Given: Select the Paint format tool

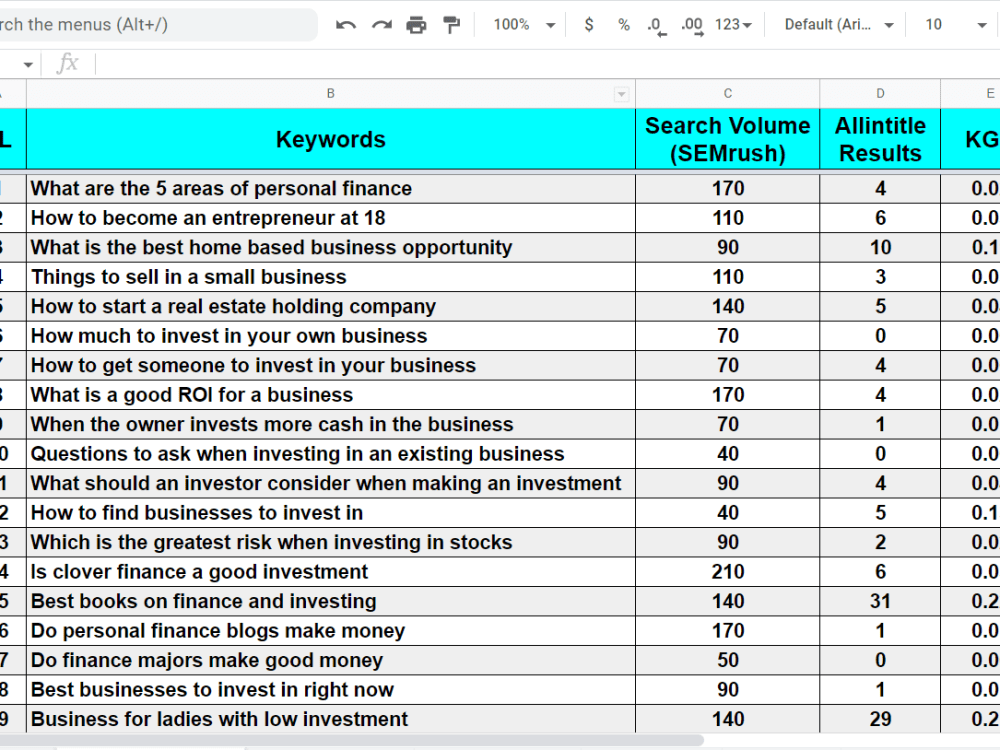Looking at the screenshot, I should click(452, 25).
